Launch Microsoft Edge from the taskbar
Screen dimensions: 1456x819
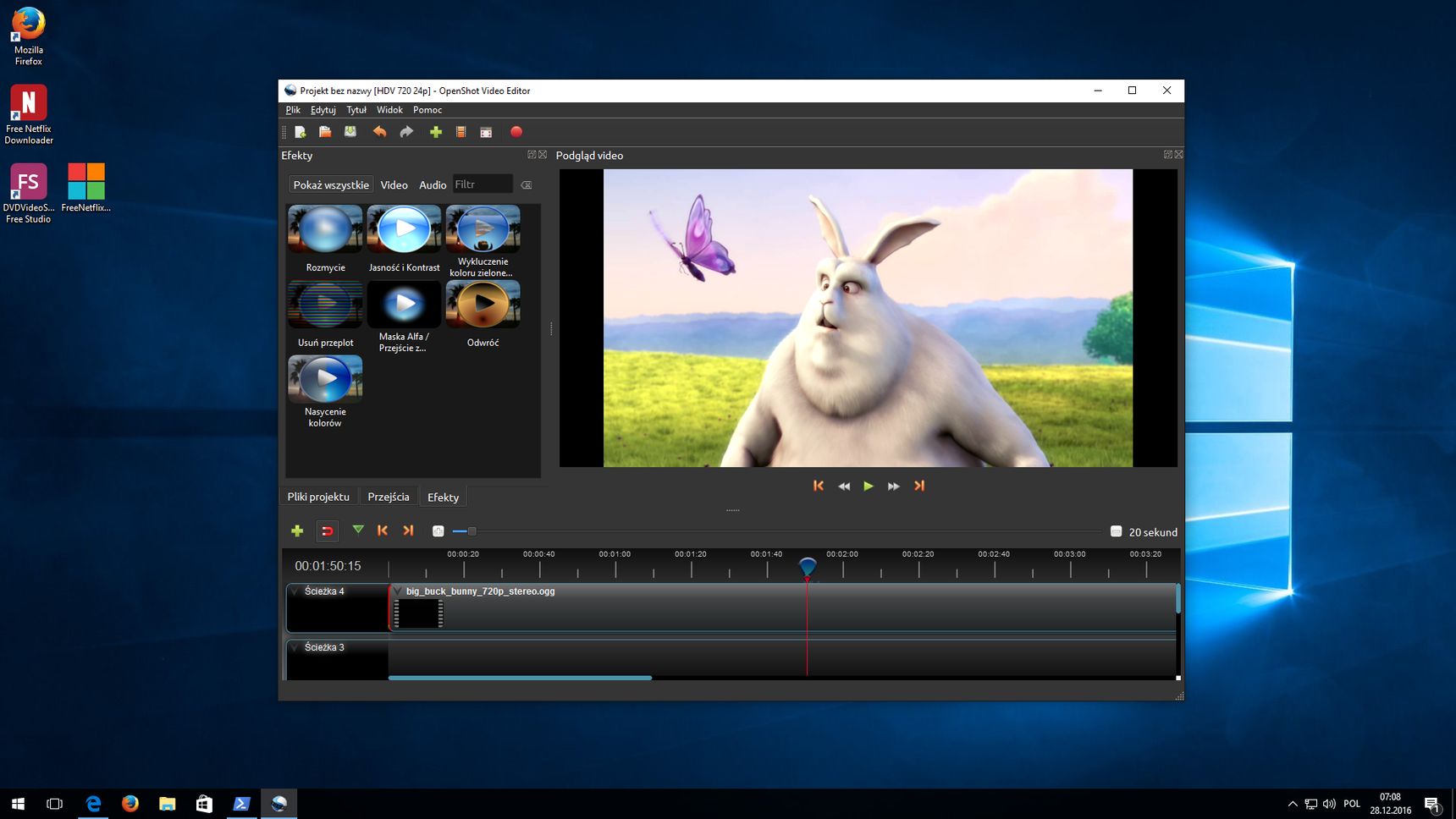click(93, 804)
